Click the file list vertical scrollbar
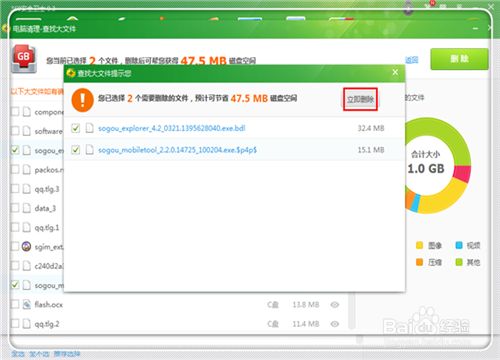 pyautogui.click(x=352, y=311)
